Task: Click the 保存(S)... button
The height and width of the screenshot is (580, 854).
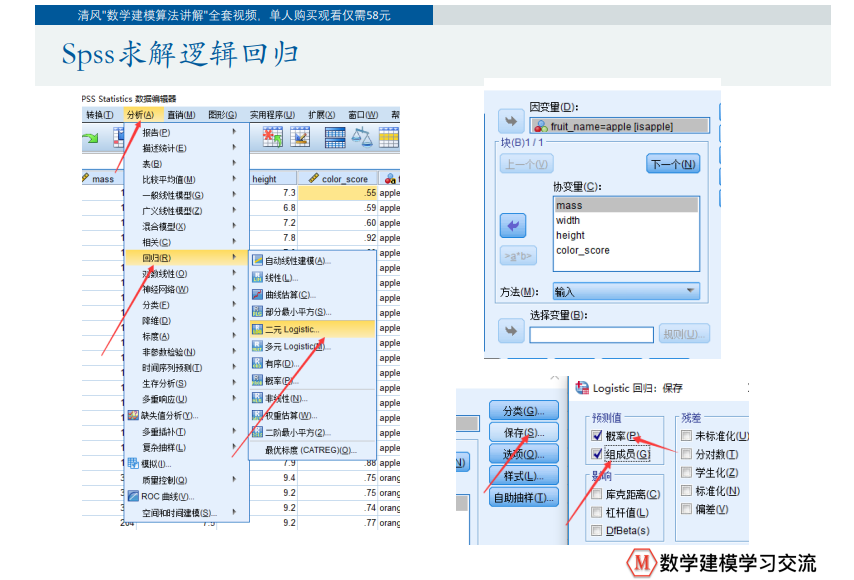Action: tap(523, 432)
